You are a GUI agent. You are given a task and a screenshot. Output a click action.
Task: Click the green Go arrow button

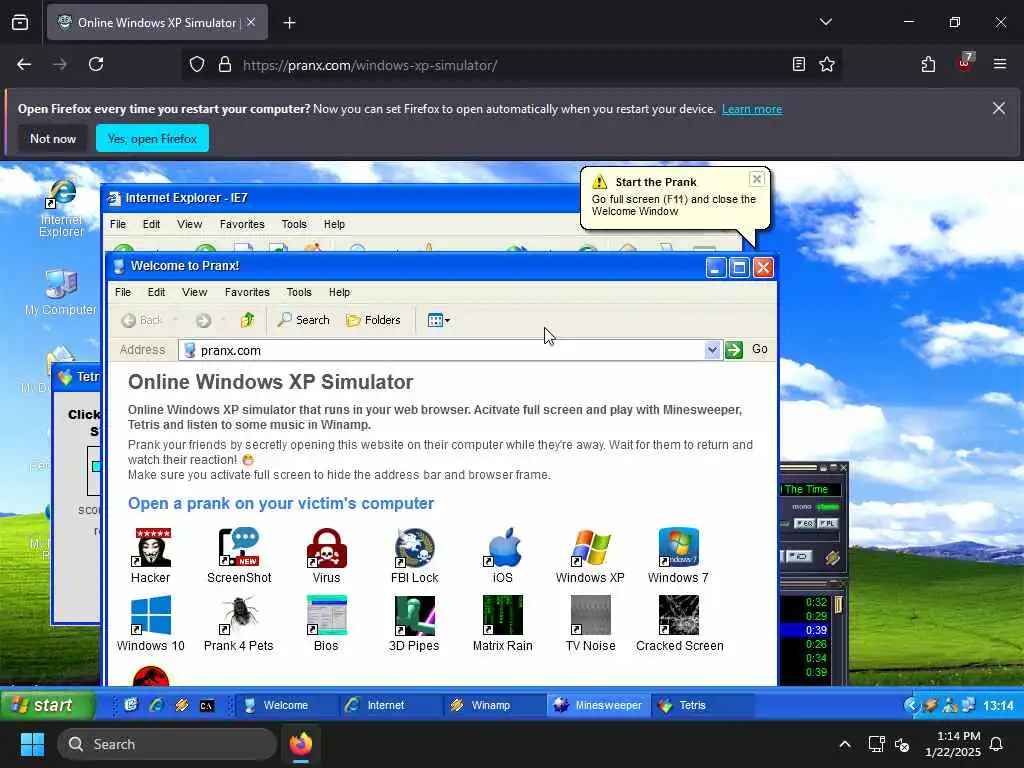pyautogui.click(x=734, y=350)
